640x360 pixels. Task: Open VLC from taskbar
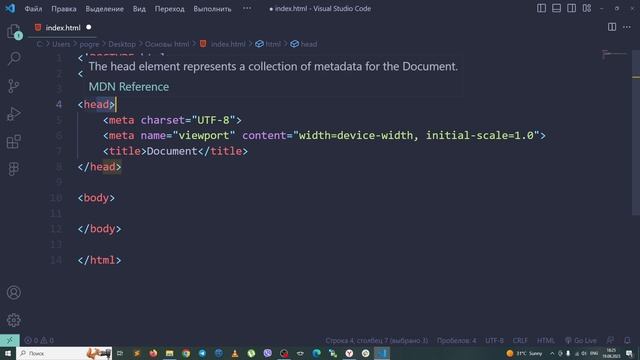(235, 353)
